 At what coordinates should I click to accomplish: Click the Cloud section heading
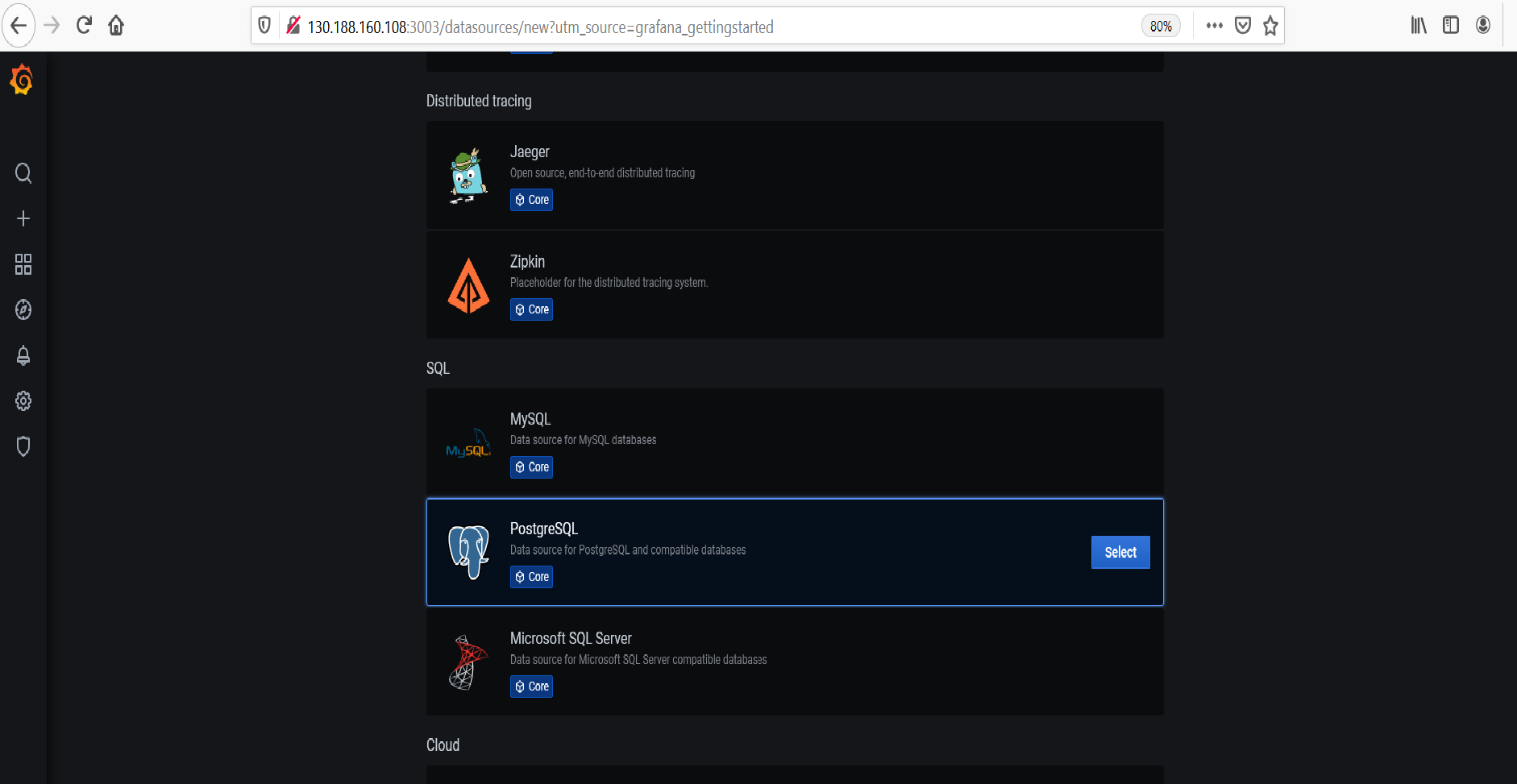(x=443, y=745)
